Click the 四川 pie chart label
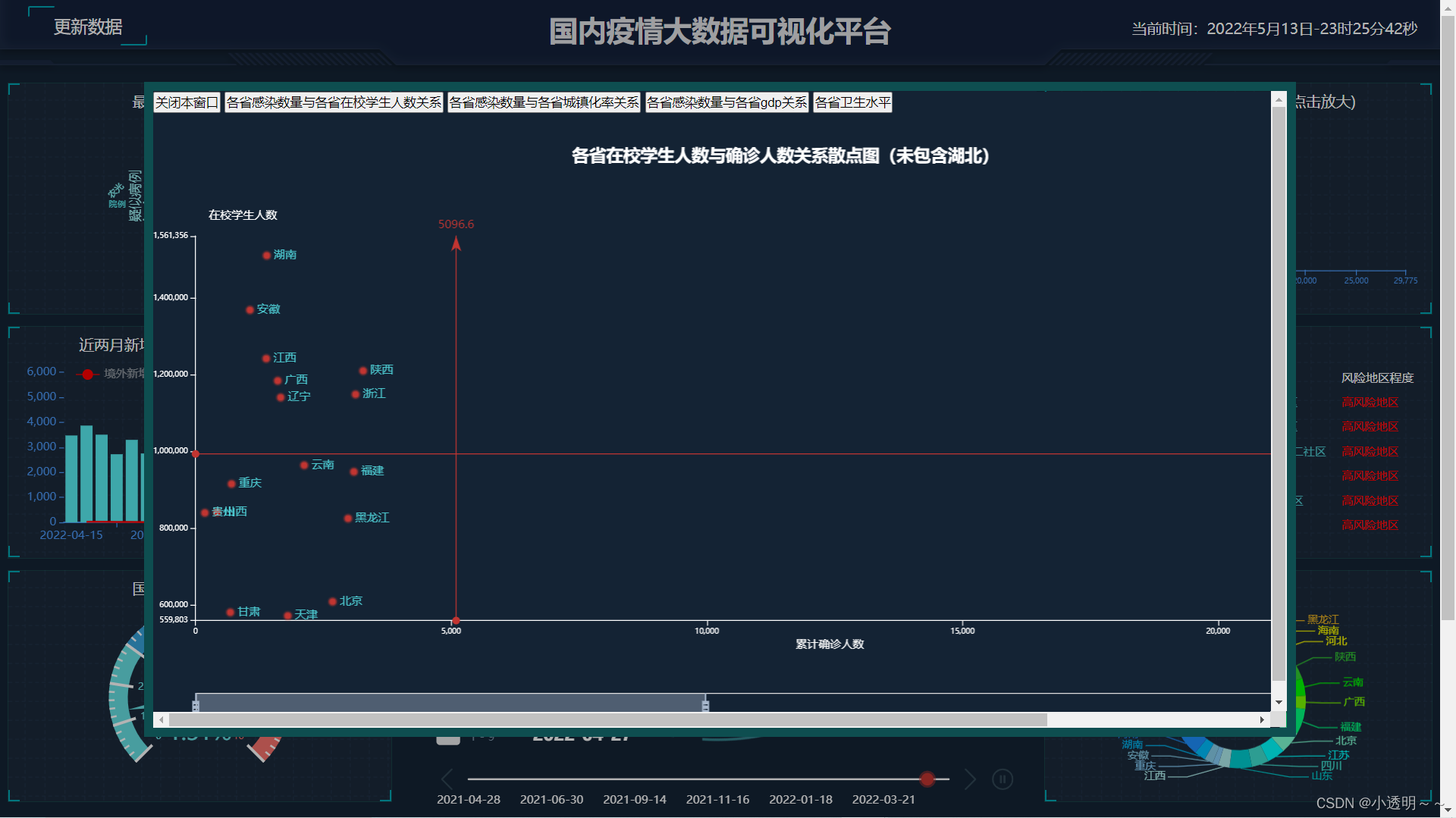The image size is (1456, 818). tap(1332, 766)
